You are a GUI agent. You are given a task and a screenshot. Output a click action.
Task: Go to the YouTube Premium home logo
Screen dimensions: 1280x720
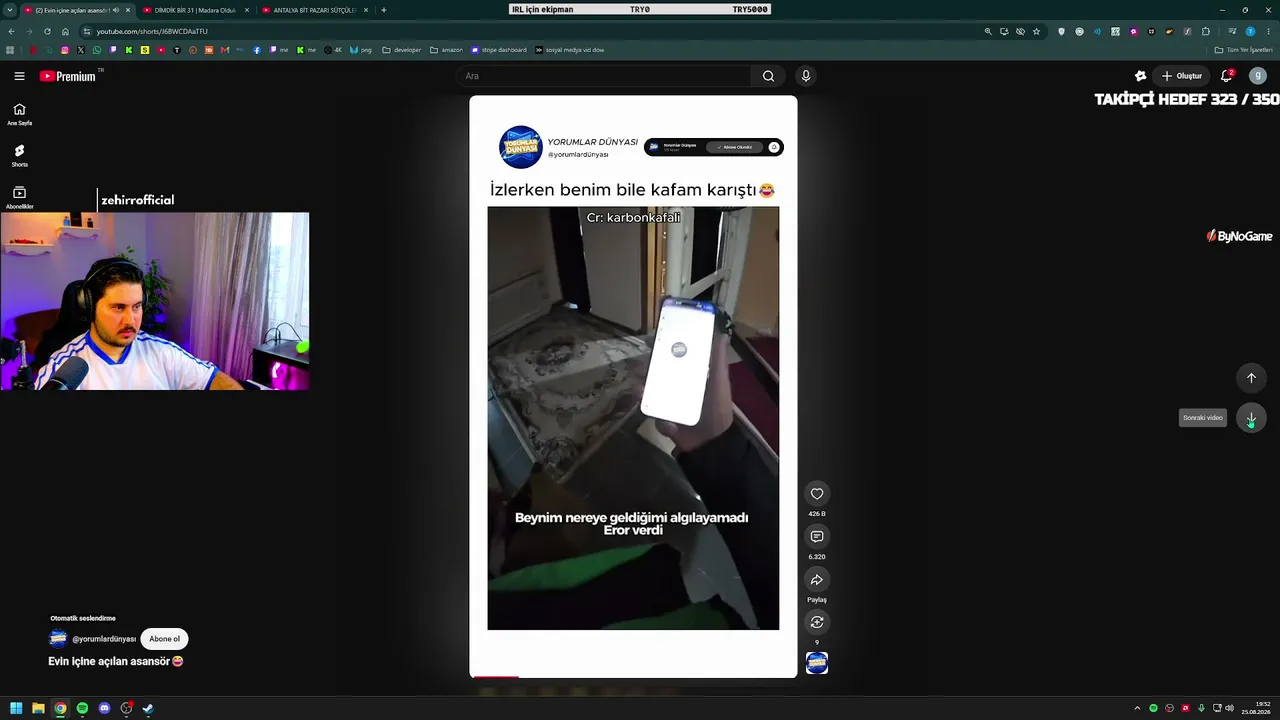click(68, 76)
